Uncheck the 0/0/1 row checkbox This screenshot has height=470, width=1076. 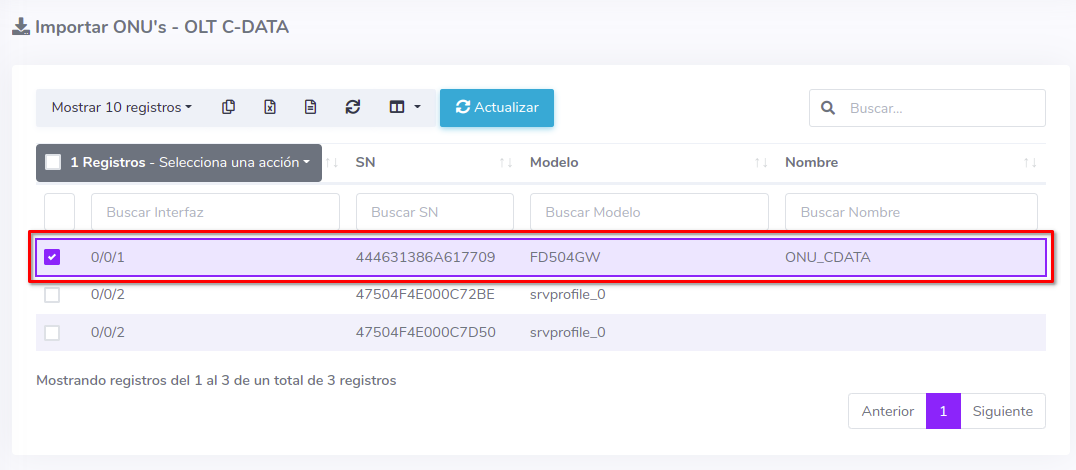52,257
